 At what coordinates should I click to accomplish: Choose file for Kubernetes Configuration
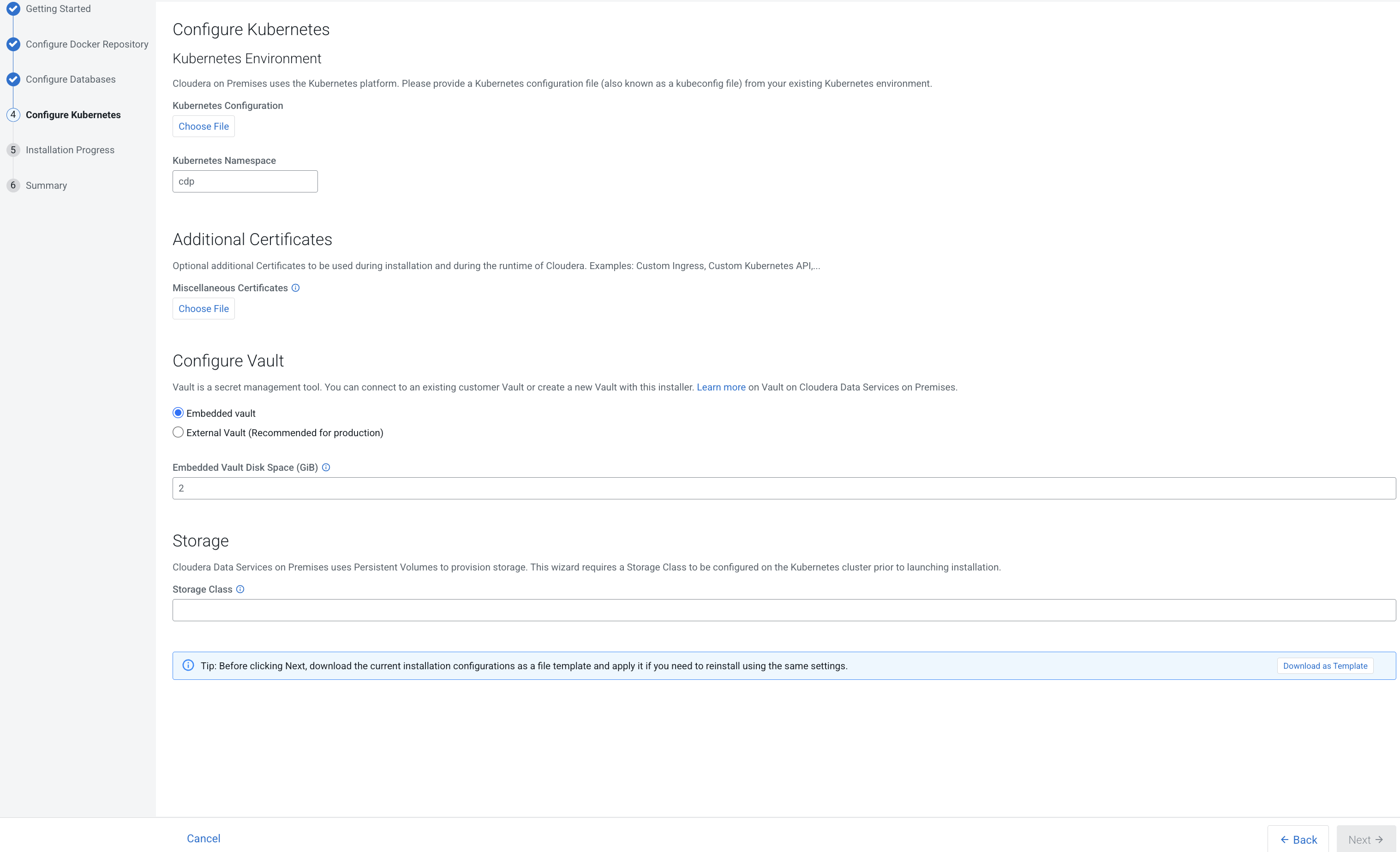(x=203, y=126)
